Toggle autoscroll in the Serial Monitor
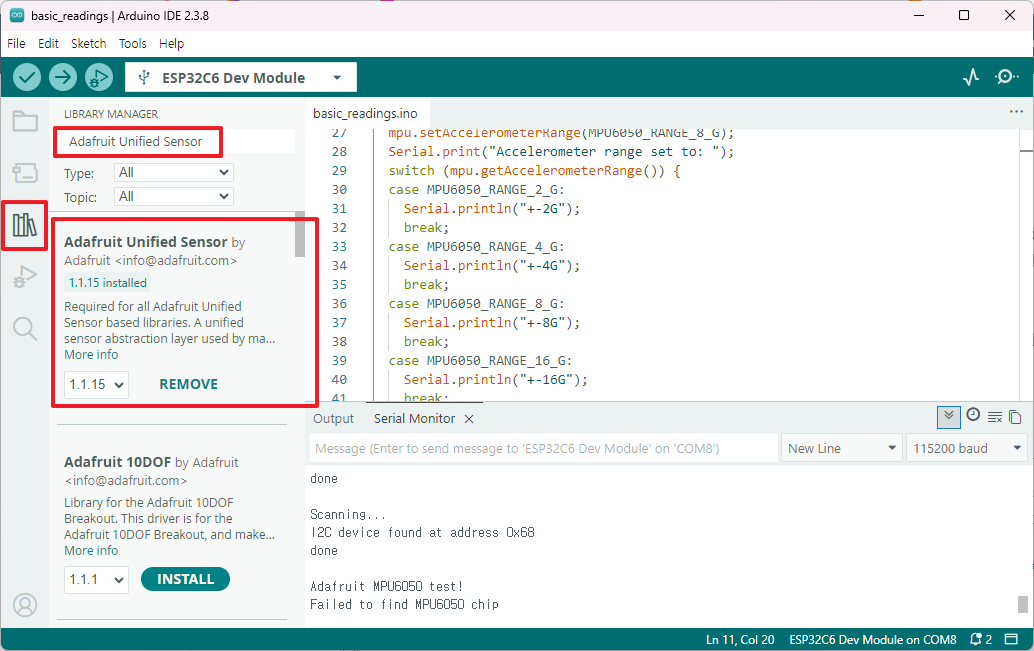Screen dimensions: 1034x651 pyautogui.click(x=949, y=416)
